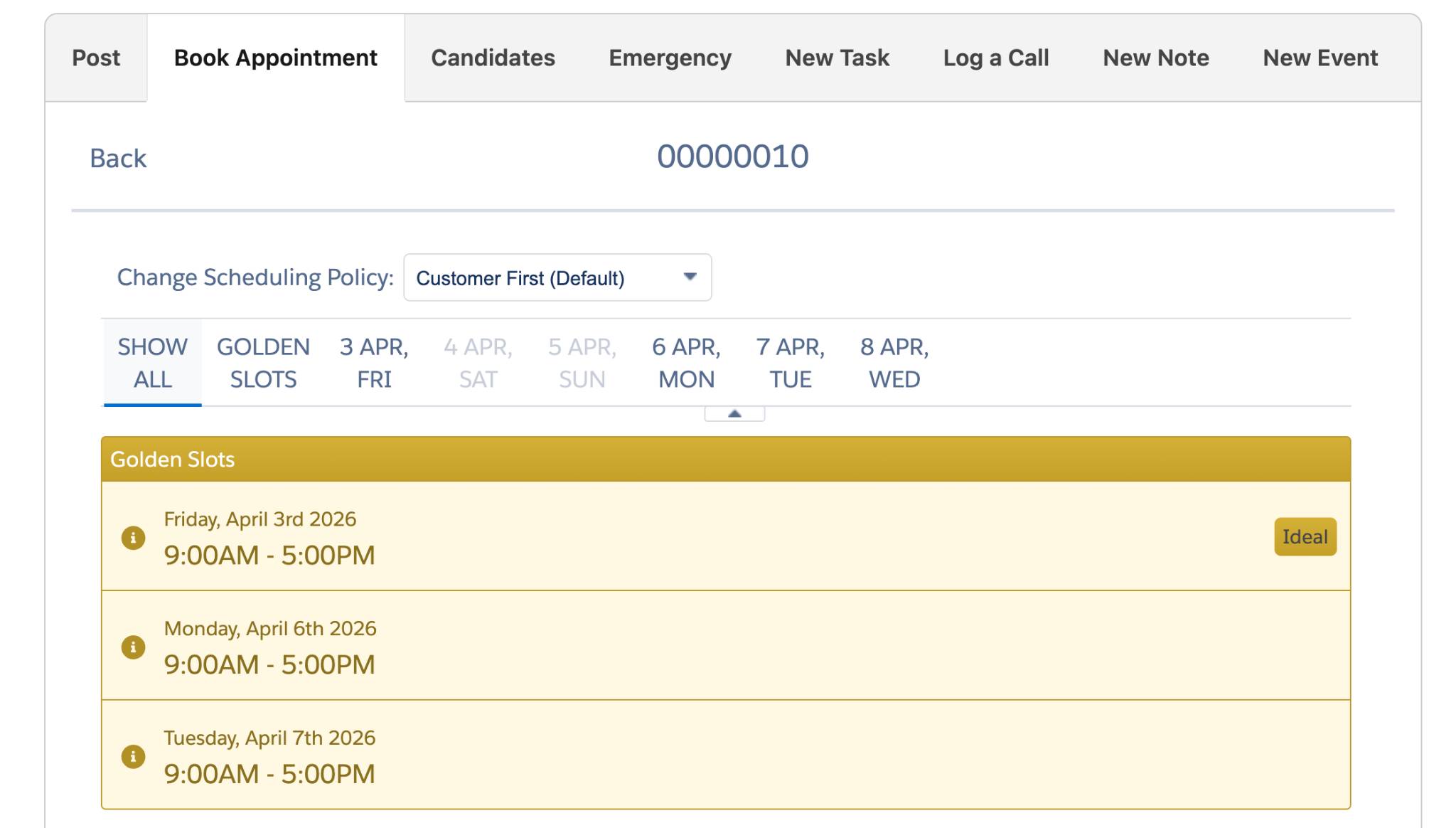This screenshot has height=828, width=1456.
Task: Click the Ideal badge on the Friday slot
Action: click(1305, 536)
